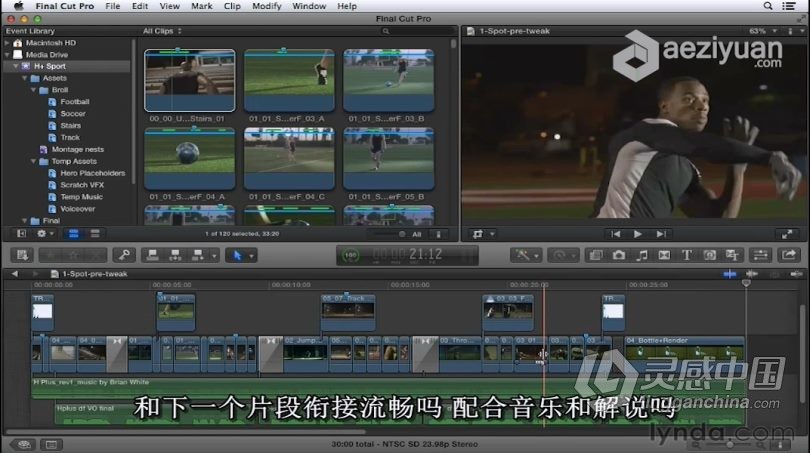Viewport: 810px width, 453px height.
Task: Open Notification Center list icon
Action: tap(789, 6)
